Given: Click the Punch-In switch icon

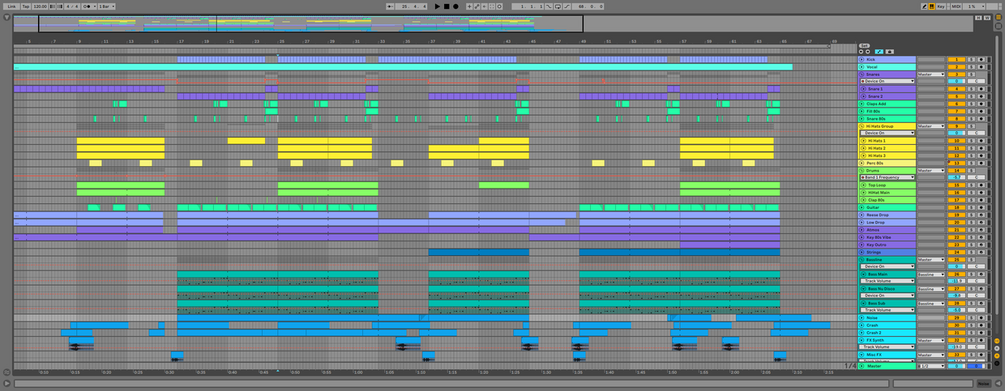Looking at the screenshot, I should [x=549, y=6].
